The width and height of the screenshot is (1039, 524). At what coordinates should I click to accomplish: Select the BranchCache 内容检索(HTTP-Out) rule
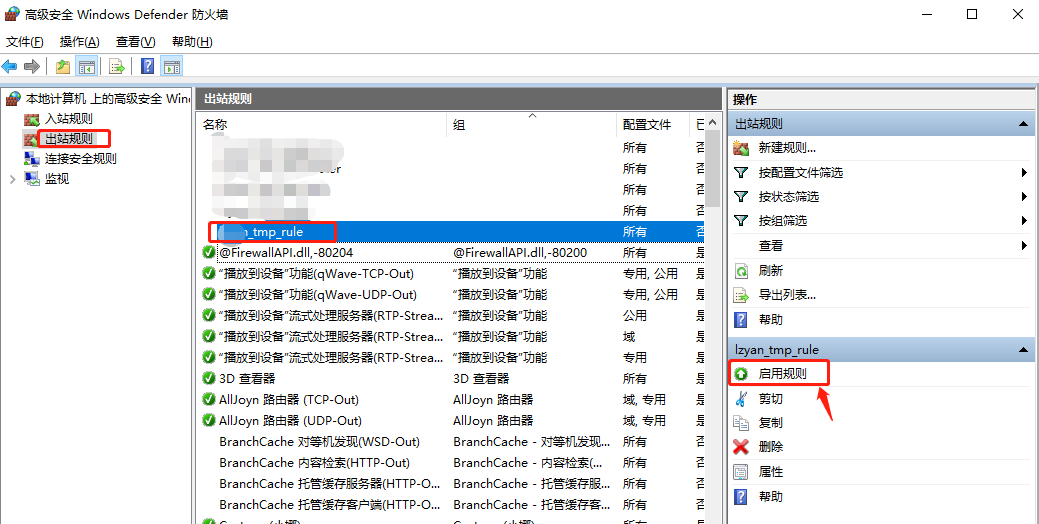click(x=451, y=462)
